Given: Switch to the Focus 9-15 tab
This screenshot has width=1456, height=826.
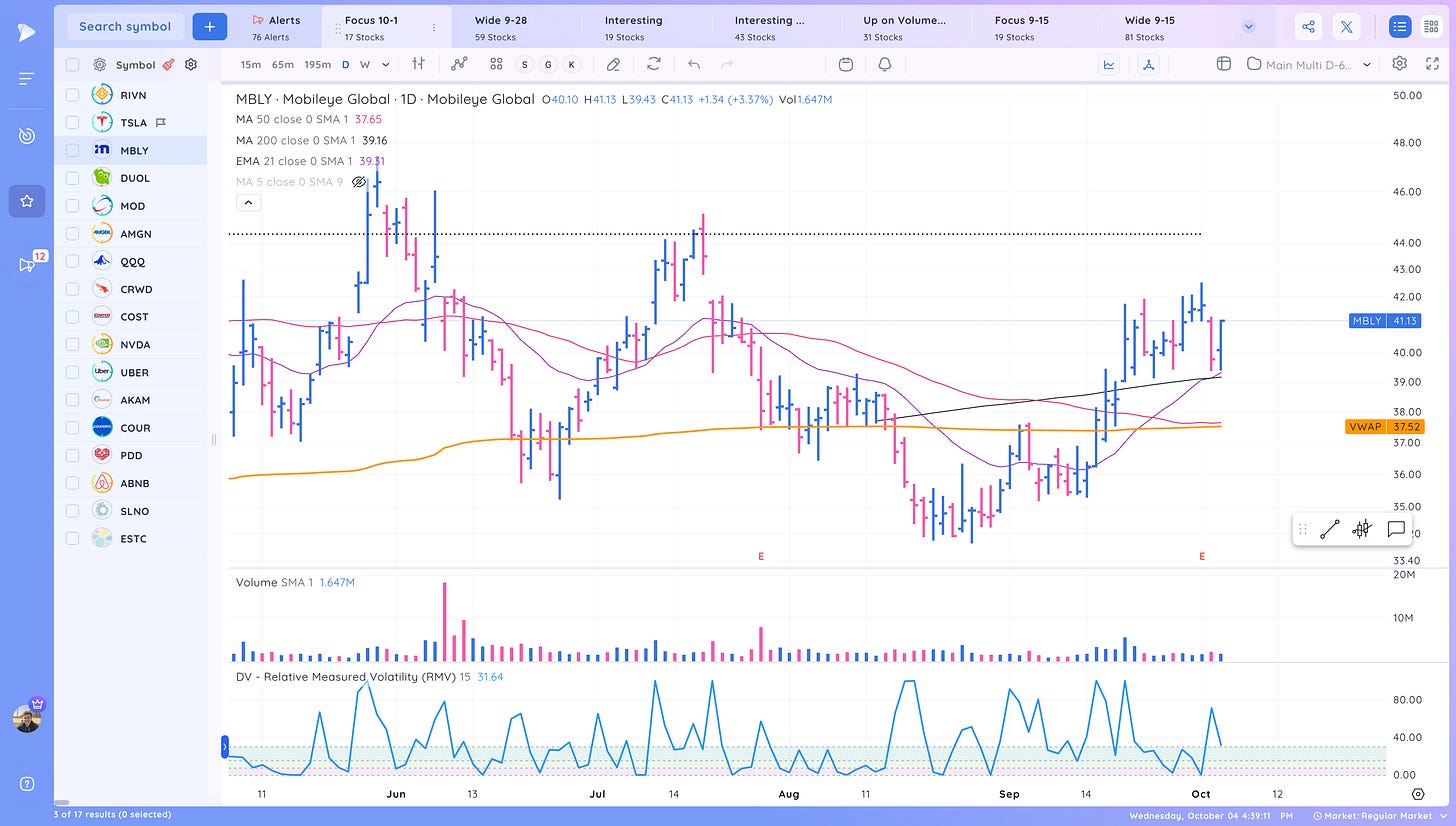Looking at the screenshot, I should (x=1035, y=27).
